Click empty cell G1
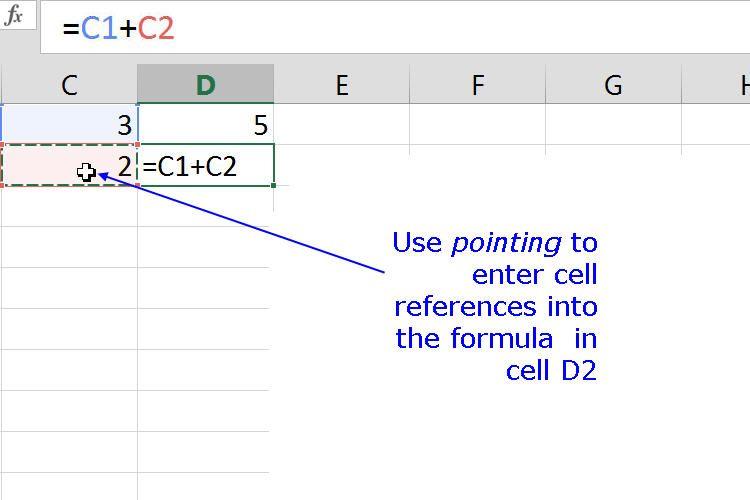Screen dimensions: 750x500 point(613,124)
